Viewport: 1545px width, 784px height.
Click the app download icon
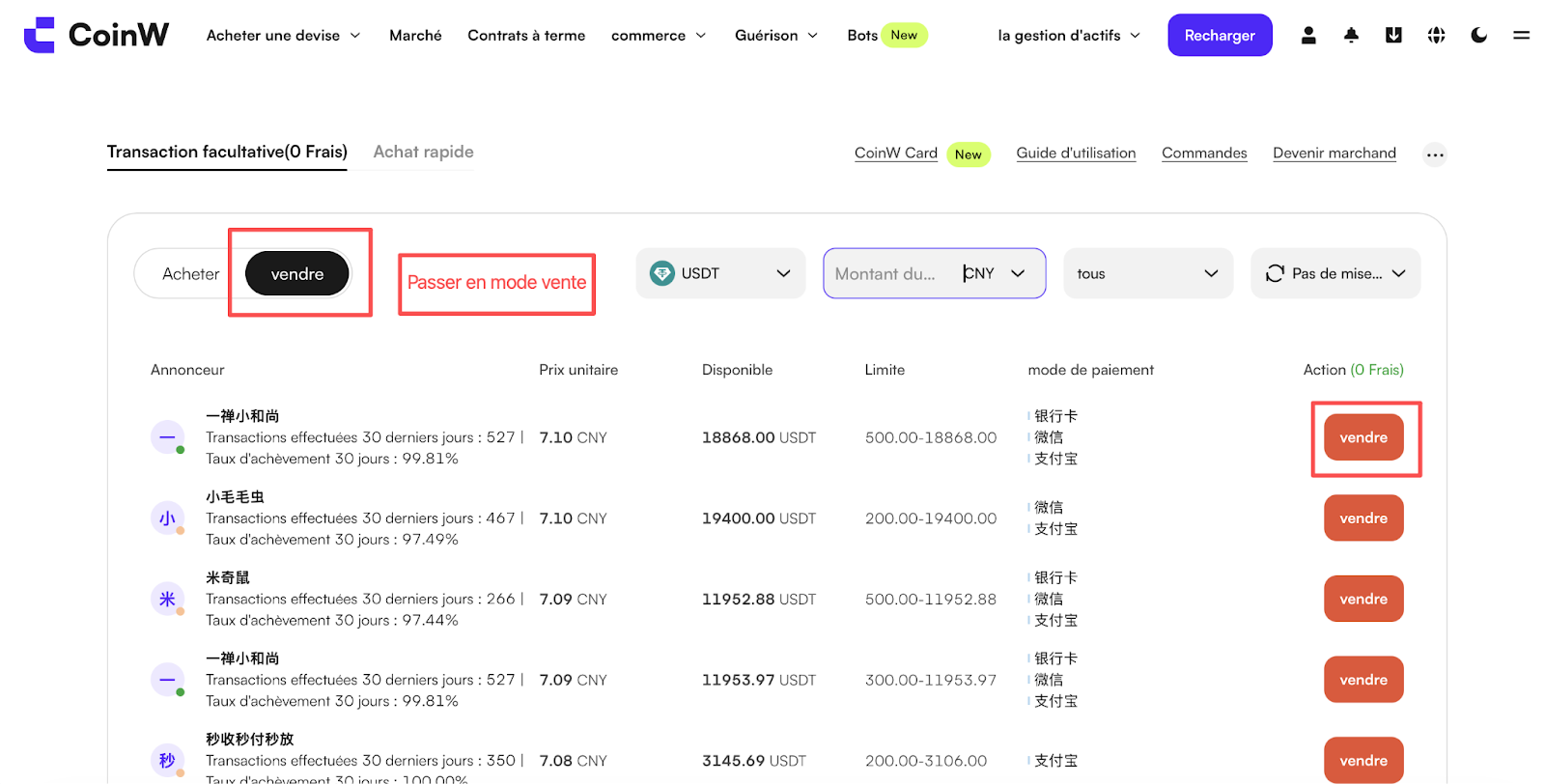click(x=1393, y=35)
